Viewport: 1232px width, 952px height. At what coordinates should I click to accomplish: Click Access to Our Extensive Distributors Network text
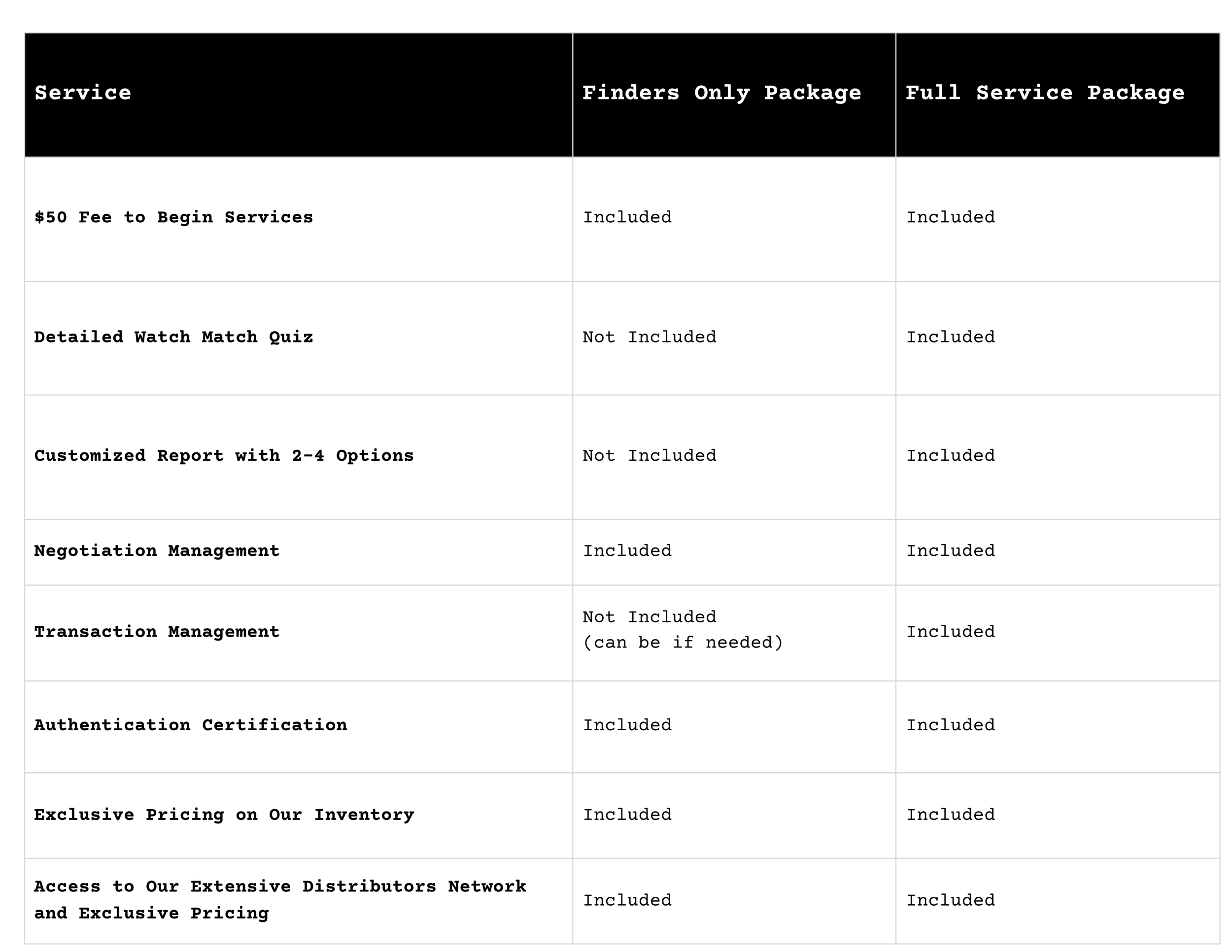point(280,886)
